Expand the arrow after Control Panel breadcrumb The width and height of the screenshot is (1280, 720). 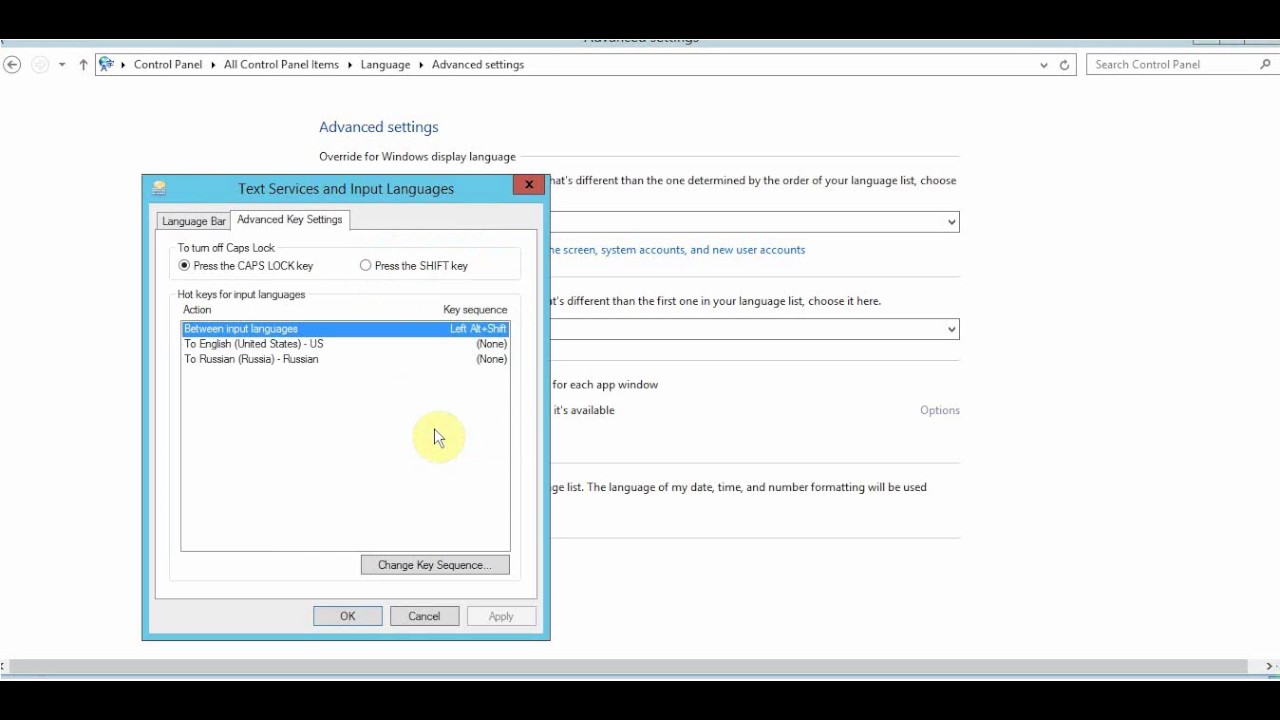(213, 65)
